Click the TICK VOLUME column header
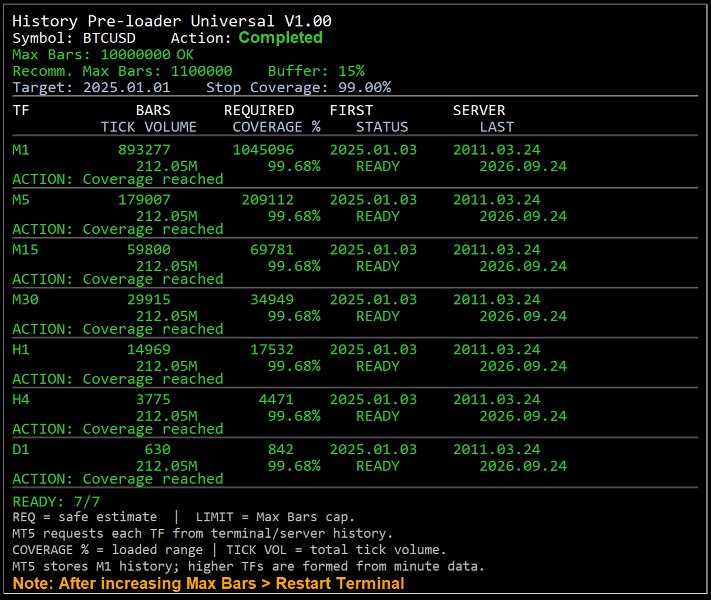This screenshot has width=711, height=600. click(x=149, y=127)
